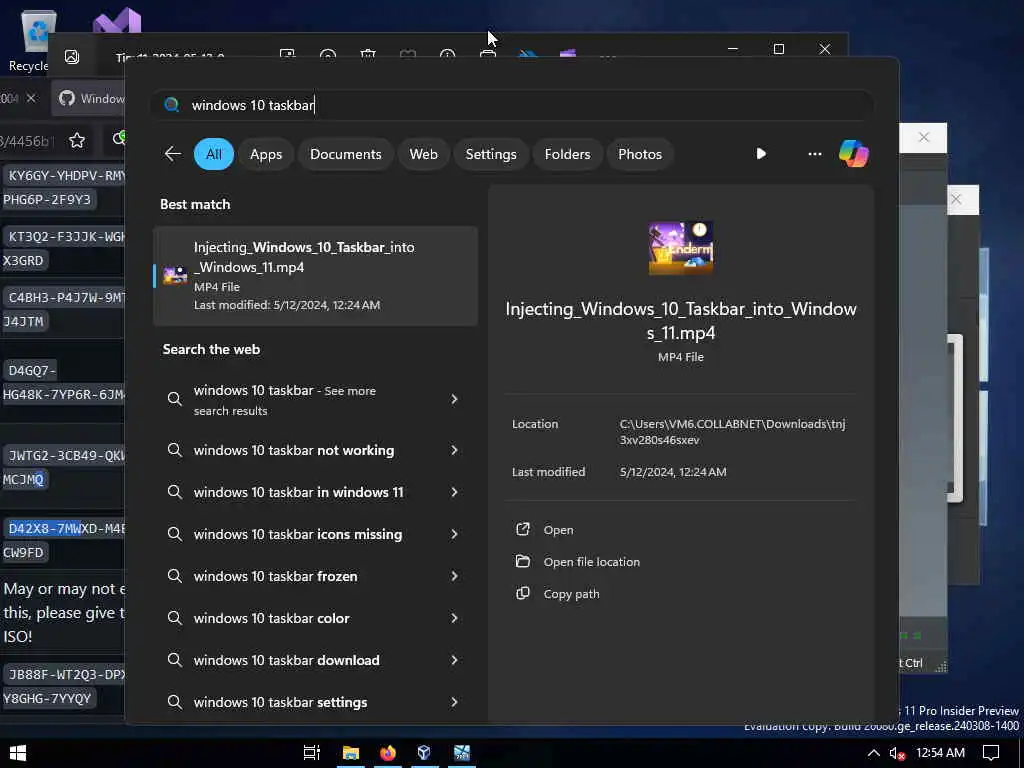1024x768 pixels.
Task: Expand 'windows 10 taskbar frozen' arrow
Action: (x=455, y=576)
